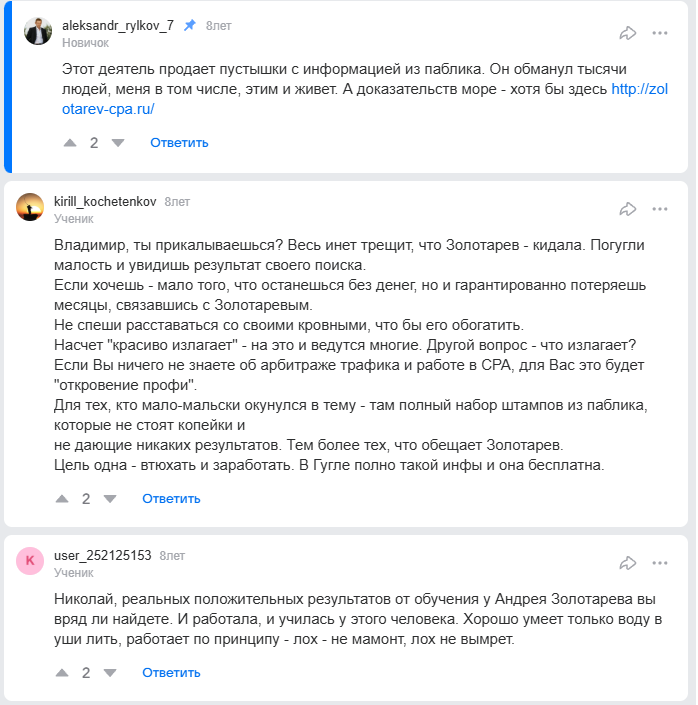The height and width of the screenshot is (705, 698).
Task: Upvote aleksandr_rylkov_7's comment
Action: pos(70,143)
